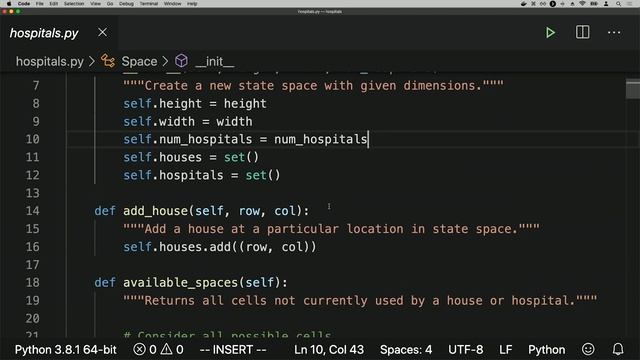Screen dimensions: 640x360
Task: Open the View menu
Action: [x=96, y=4]
